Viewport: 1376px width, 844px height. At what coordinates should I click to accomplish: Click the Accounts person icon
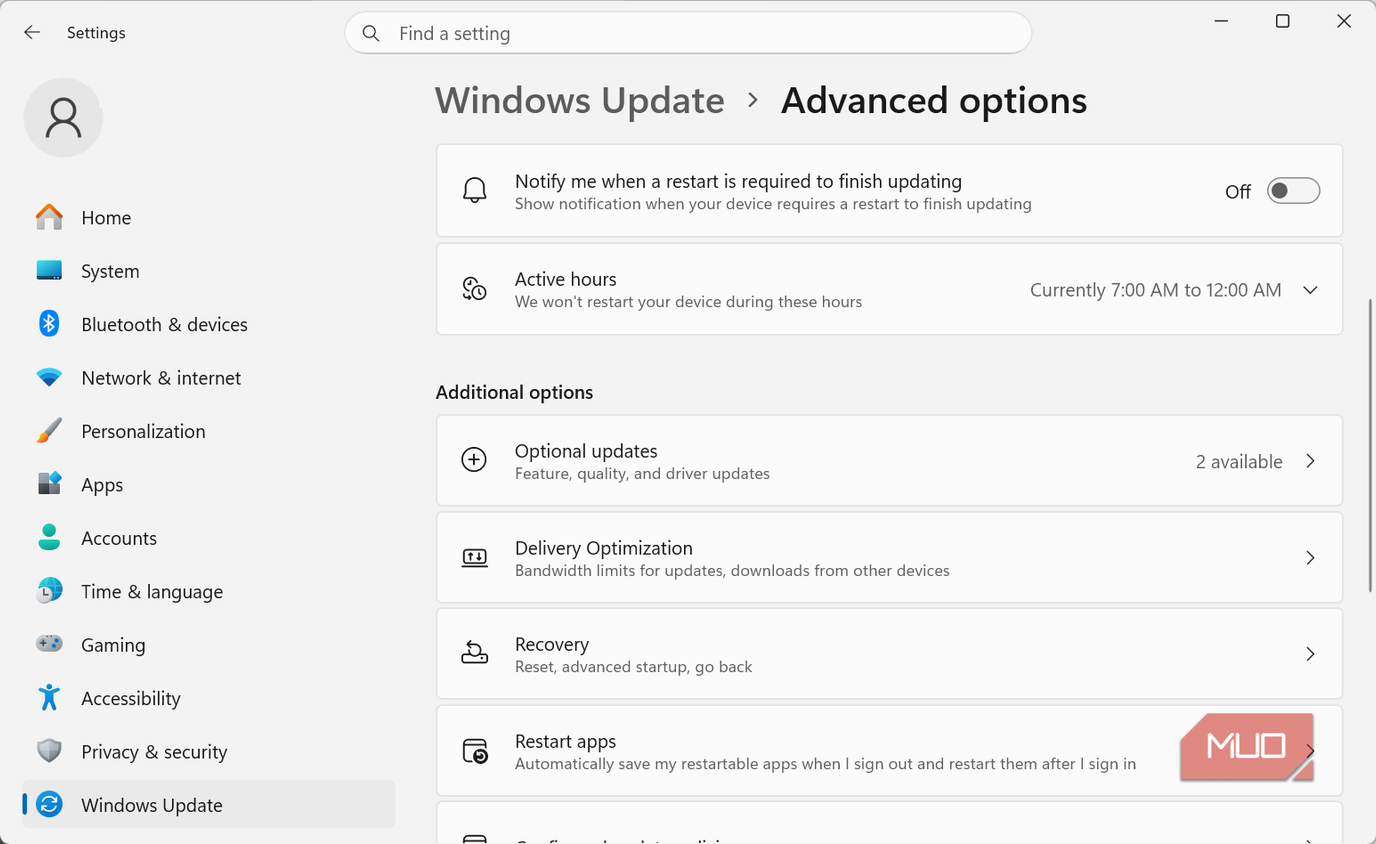[x=49, y=538]
